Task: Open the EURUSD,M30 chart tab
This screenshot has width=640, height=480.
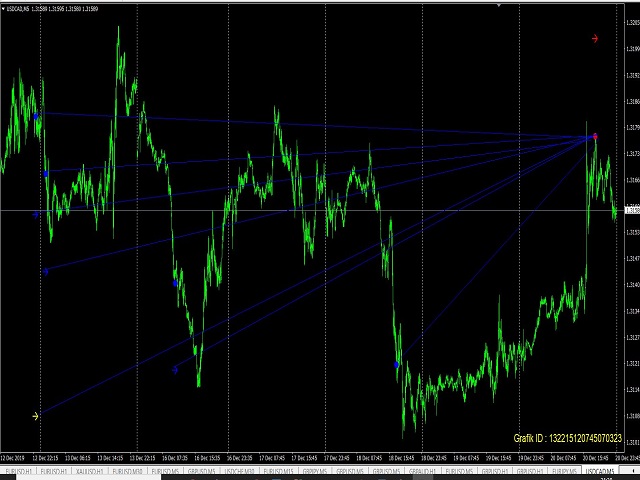Action: (x=127, y=471)
